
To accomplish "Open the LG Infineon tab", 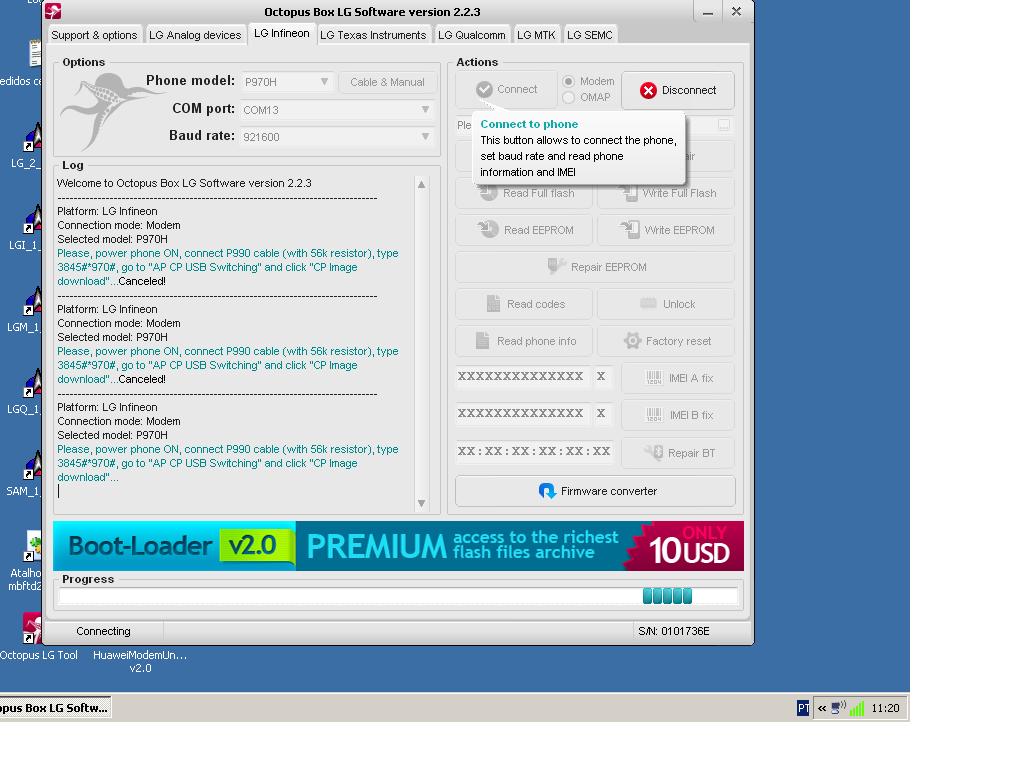I will coord(281,33).
